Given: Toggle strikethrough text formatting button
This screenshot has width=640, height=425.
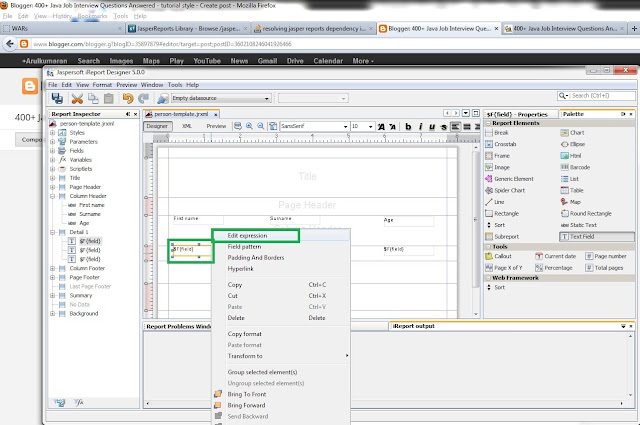Looking at the screenshot, I should click(444, 127).
